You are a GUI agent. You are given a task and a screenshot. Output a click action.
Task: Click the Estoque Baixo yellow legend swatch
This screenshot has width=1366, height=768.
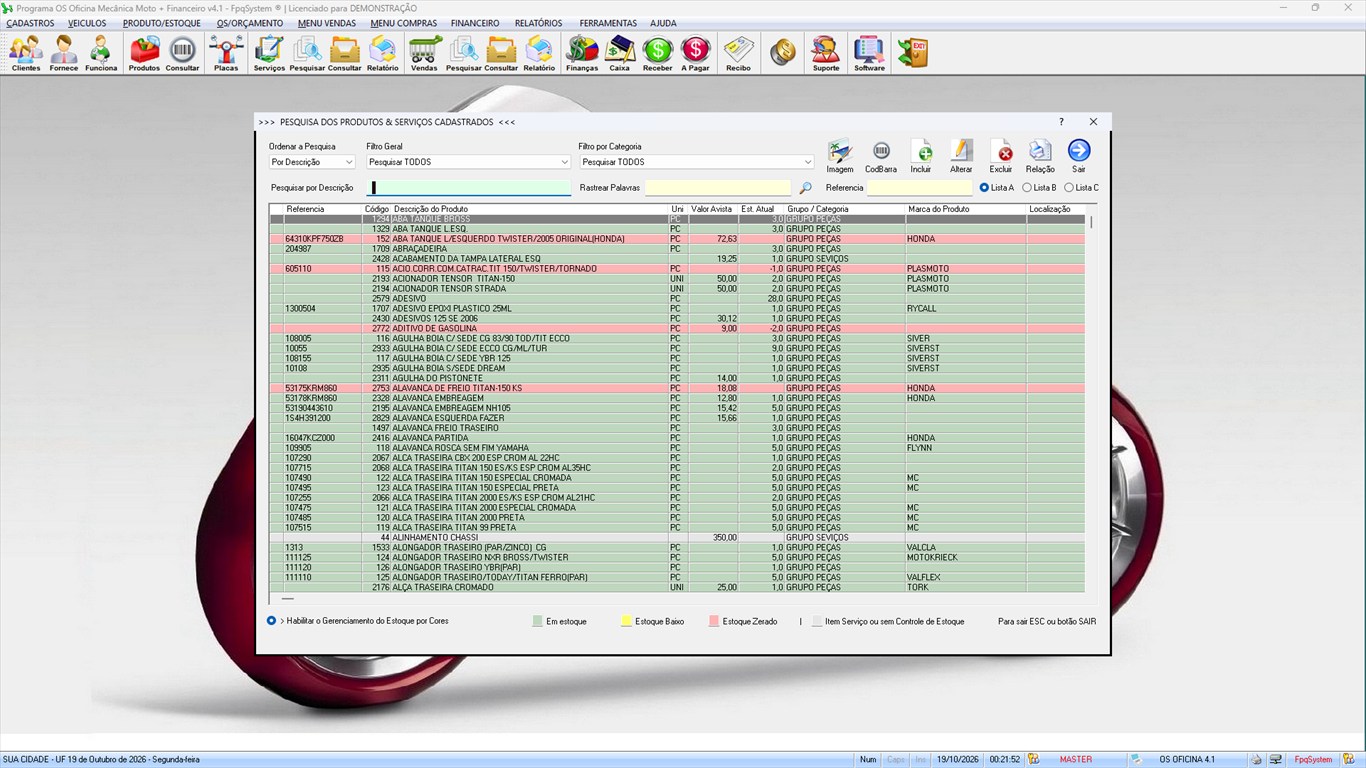coord(627,621)
